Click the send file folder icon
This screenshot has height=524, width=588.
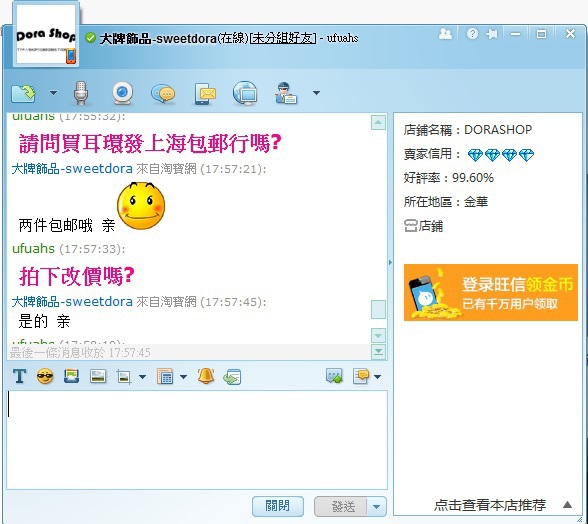[x=23, y=93]
